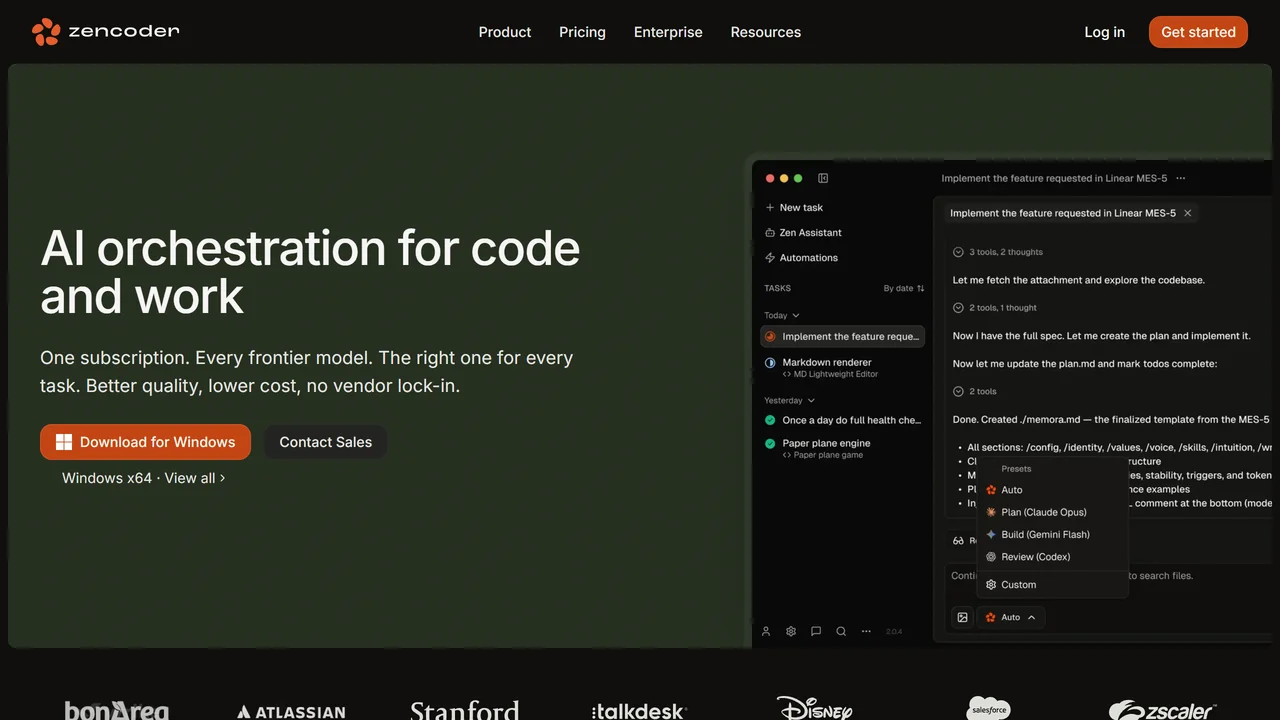
Task: Open Automations in the sidebar
Action: (x=801, y=257)
